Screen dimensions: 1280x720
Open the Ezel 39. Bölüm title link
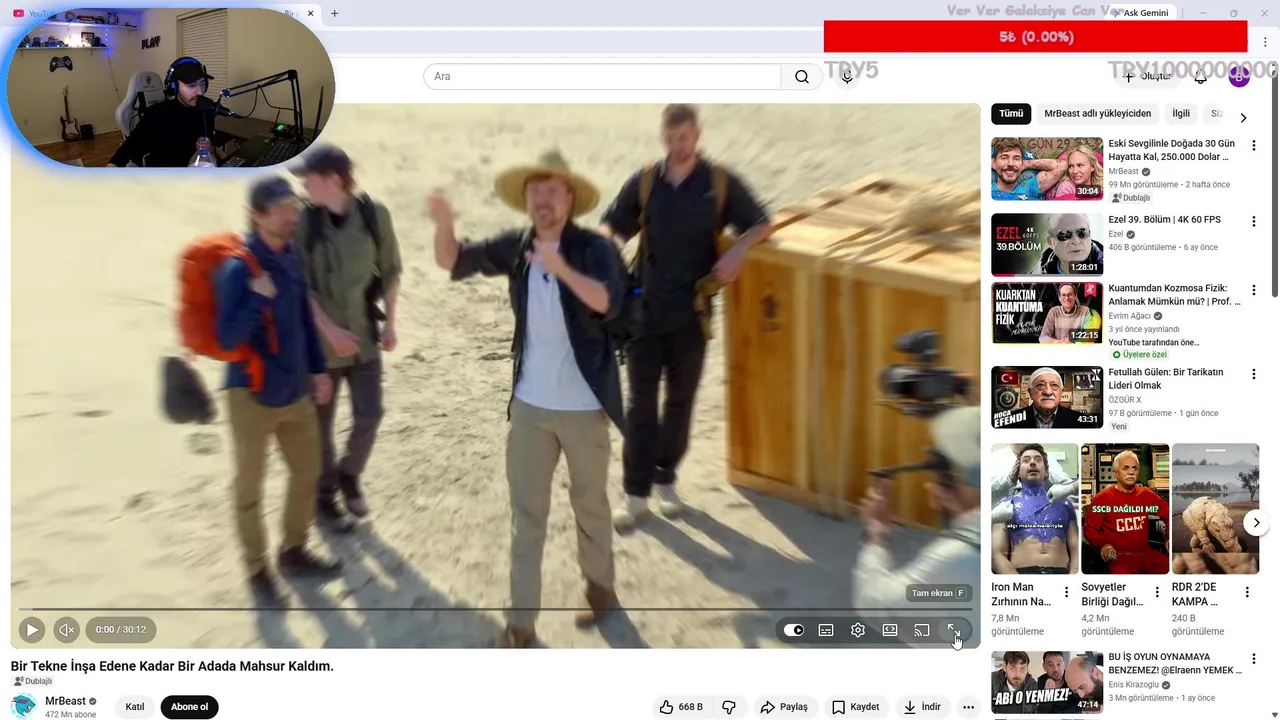point(1164,220)
